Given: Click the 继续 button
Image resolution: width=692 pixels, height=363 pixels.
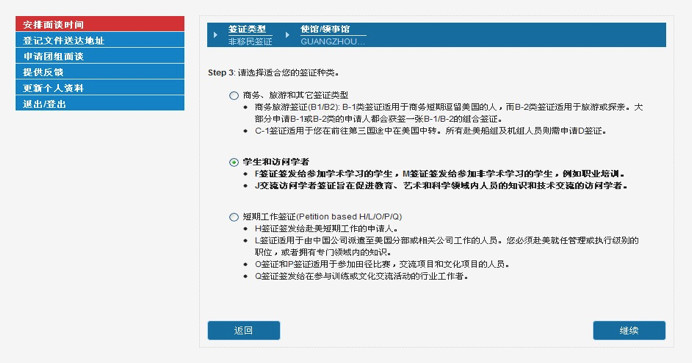Looking at the screenshot, I should click(629, 330).
